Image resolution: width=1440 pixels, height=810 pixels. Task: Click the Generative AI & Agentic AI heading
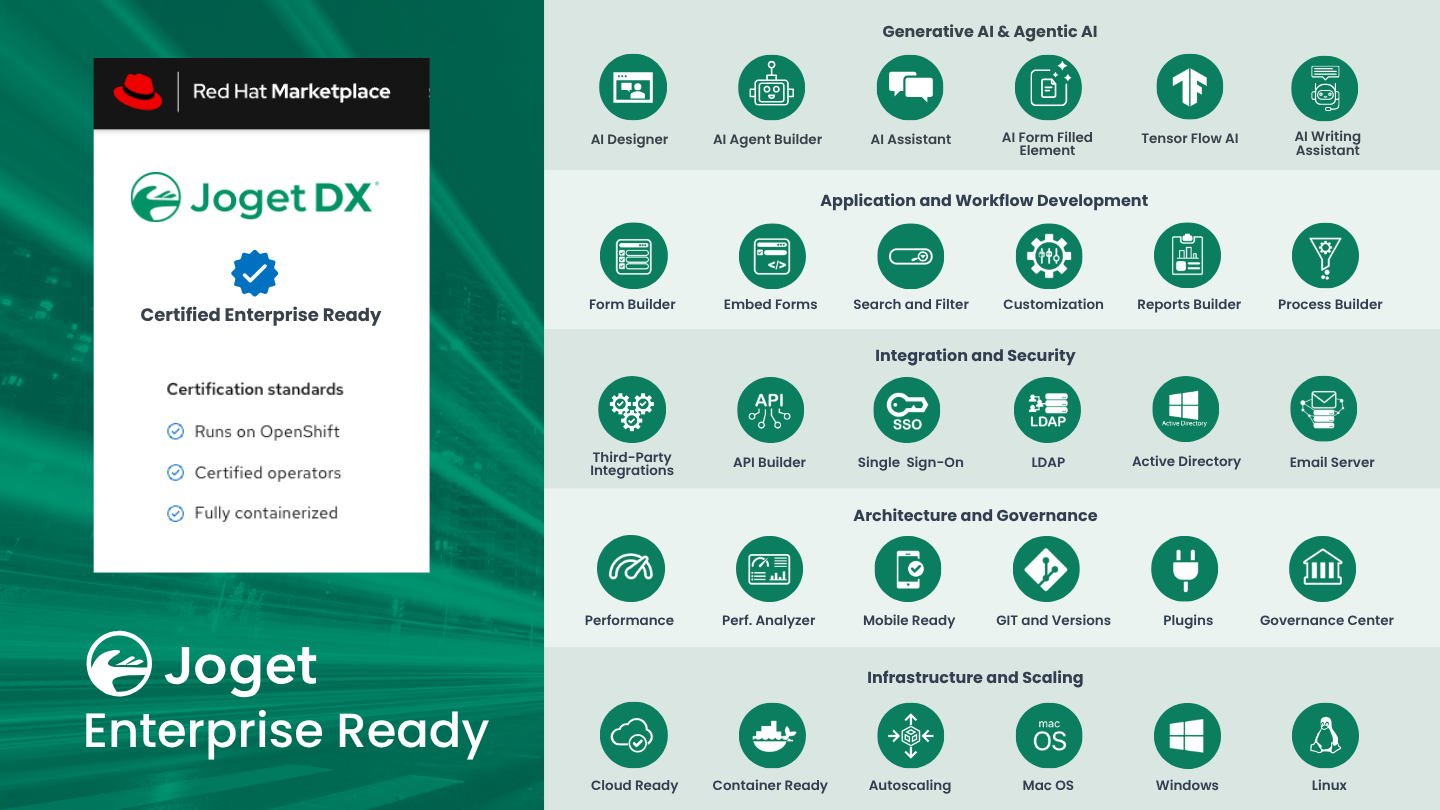(989, 32)
